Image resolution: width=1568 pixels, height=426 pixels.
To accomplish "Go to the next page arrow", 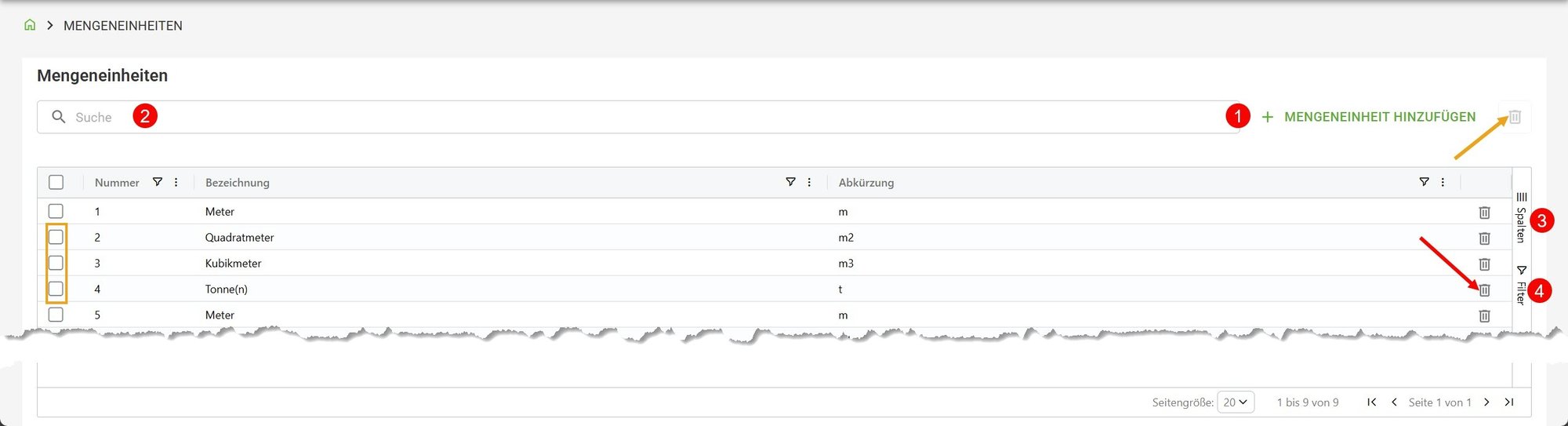I will [1486, 402].
